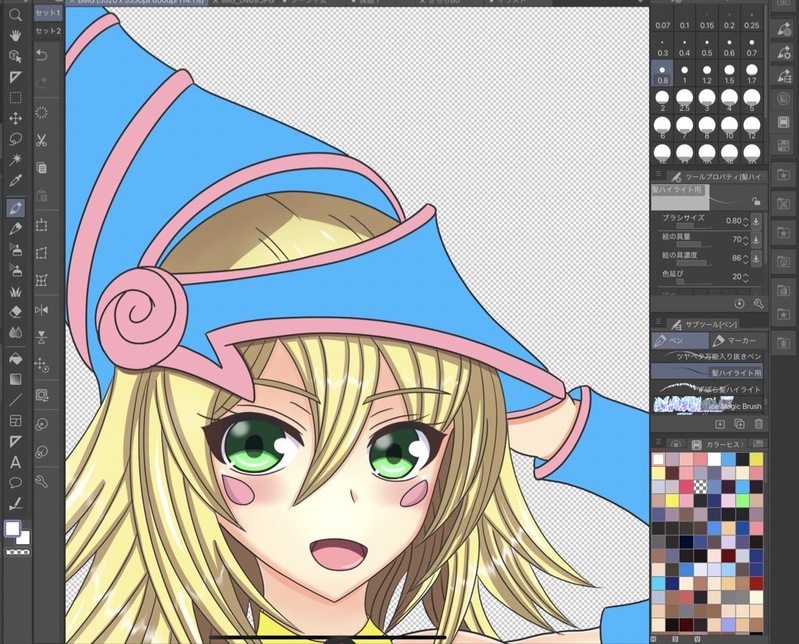
Task: Select the Pencil tool below Pen
Action: pyautogui.click(x=15, y=228)
